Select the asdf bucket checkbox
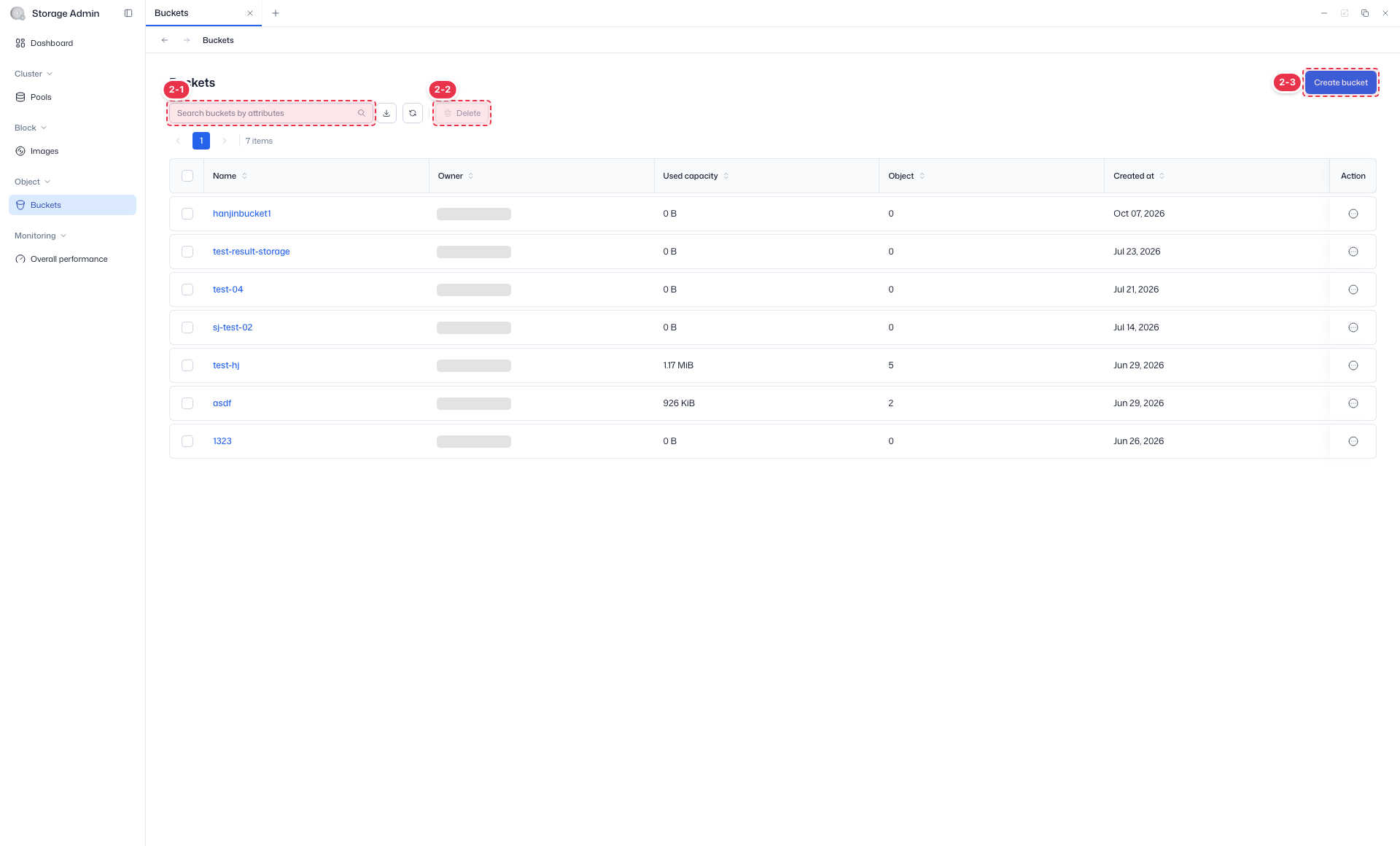The height and width of the screenshot is (846, 1400). 187,403
